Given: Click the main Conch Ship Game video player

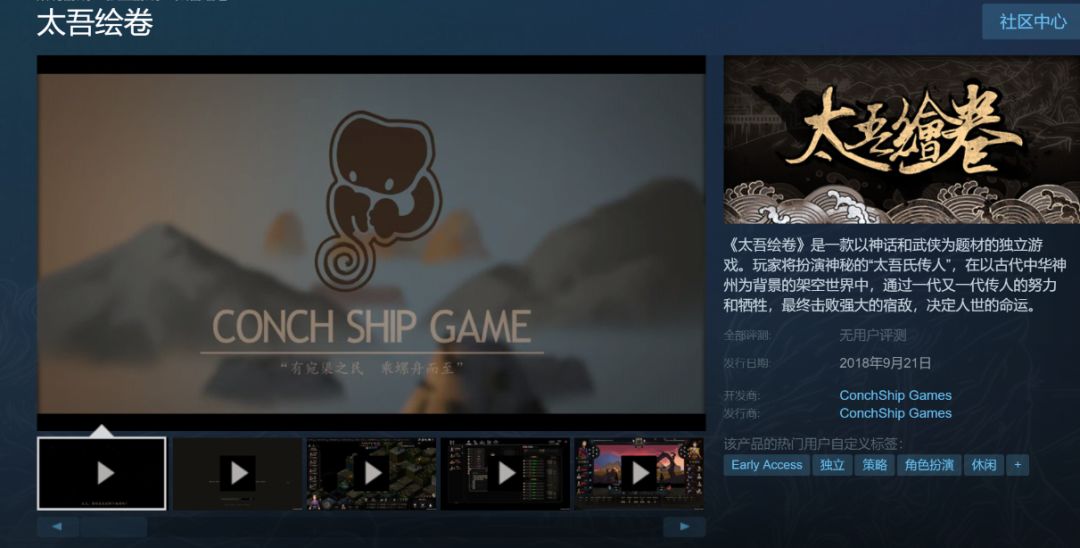Looking at the screenshot, I should tap(371, 243).
